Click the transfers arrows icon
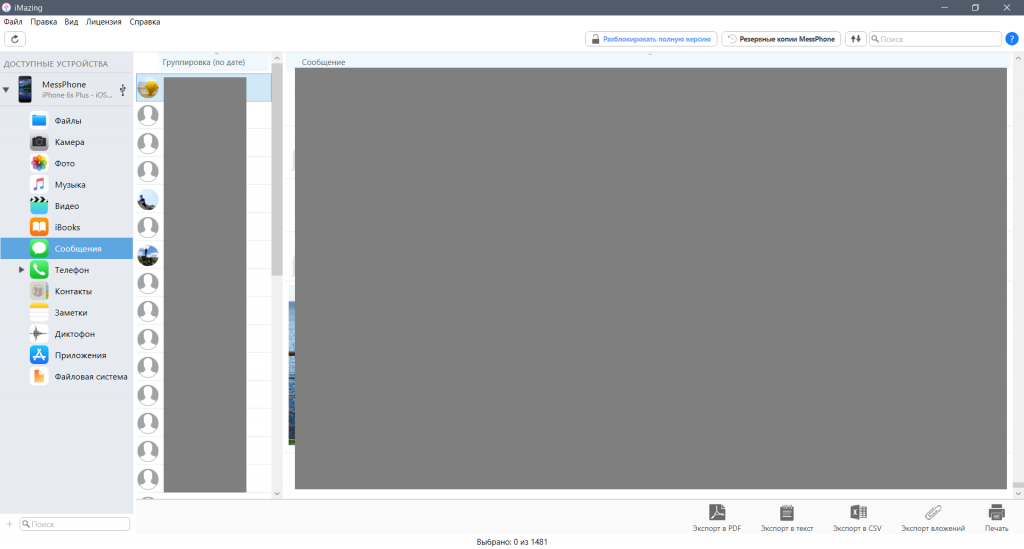 coord(856,39)
